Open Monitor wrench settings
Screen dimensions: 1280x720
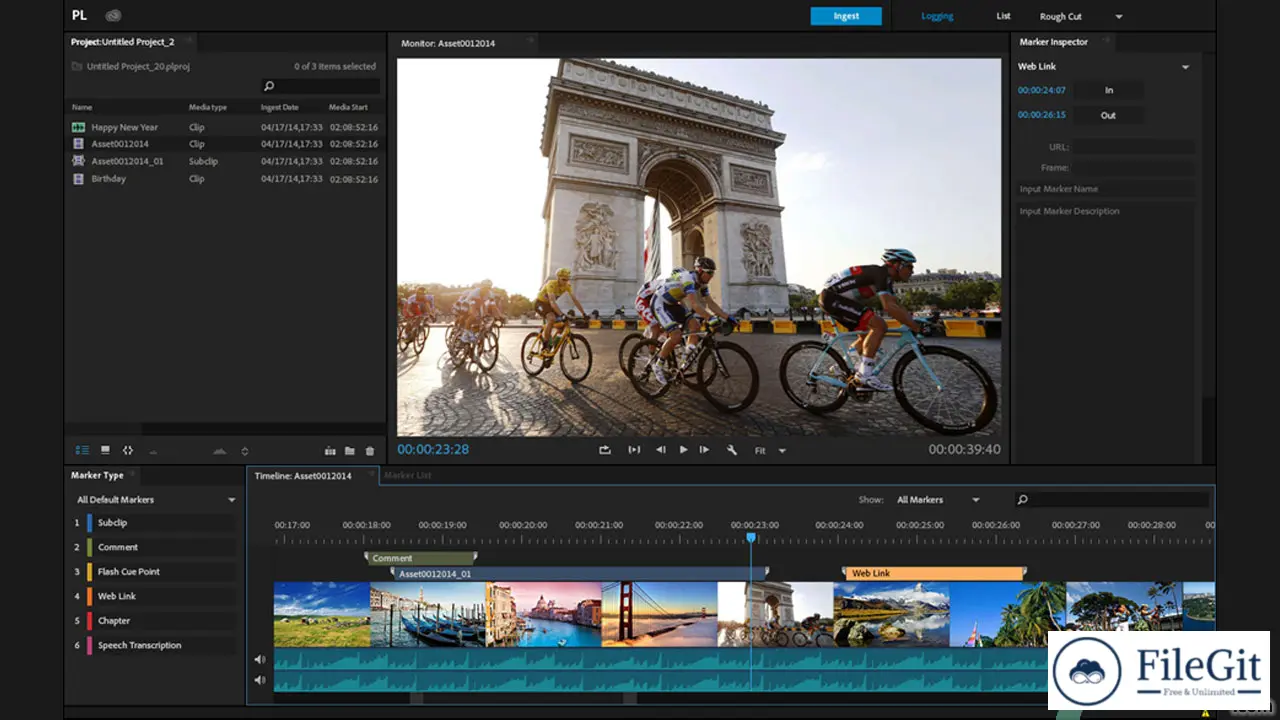point(731,450)
